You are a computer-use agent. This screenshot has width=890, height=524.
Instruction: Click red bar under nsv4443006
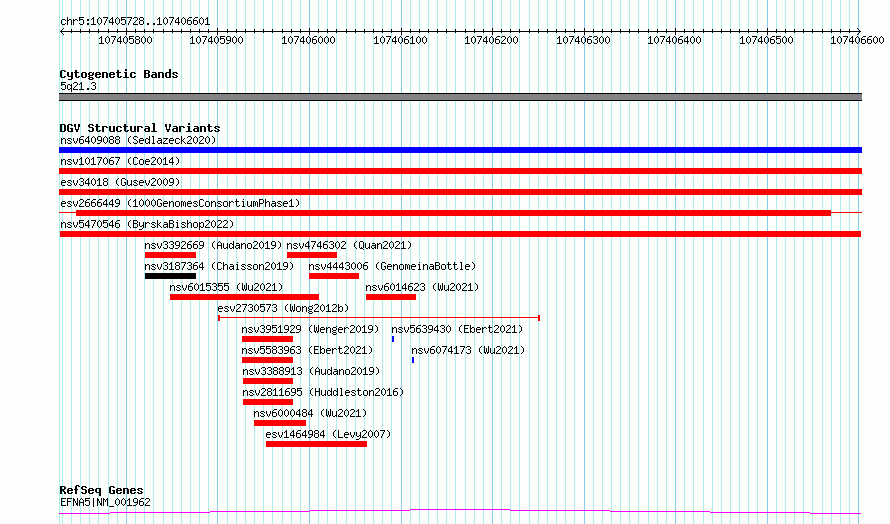334,276
